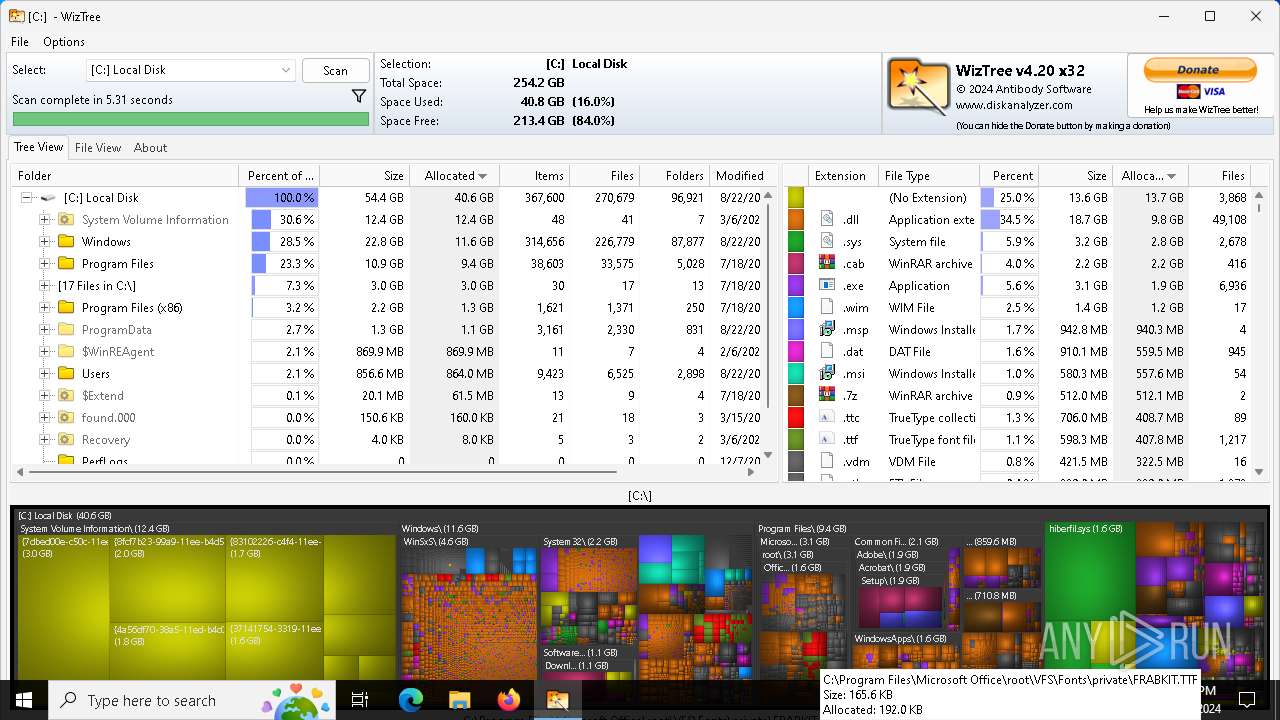Click the .ttc font file icon
The height and width of the screenshot is (720, 1280).
pyautogui.click(x=827, y=417)
